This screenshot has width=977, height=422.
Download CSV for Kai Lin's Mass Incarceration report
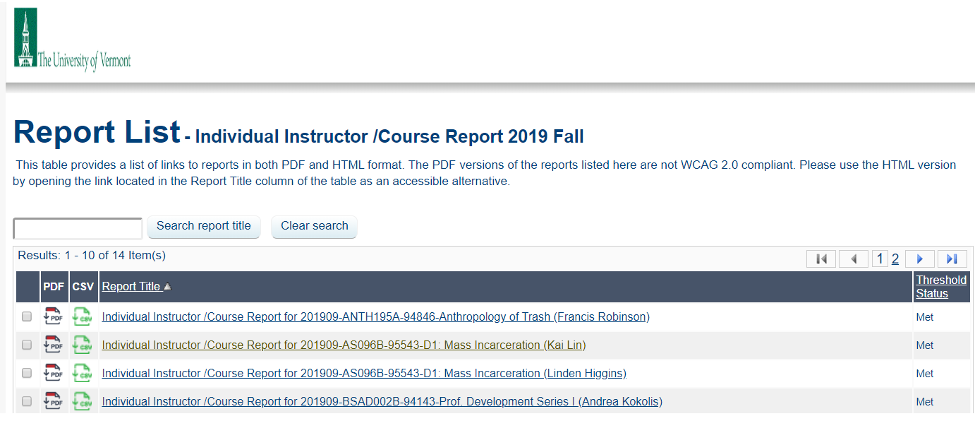click(82, 345)
